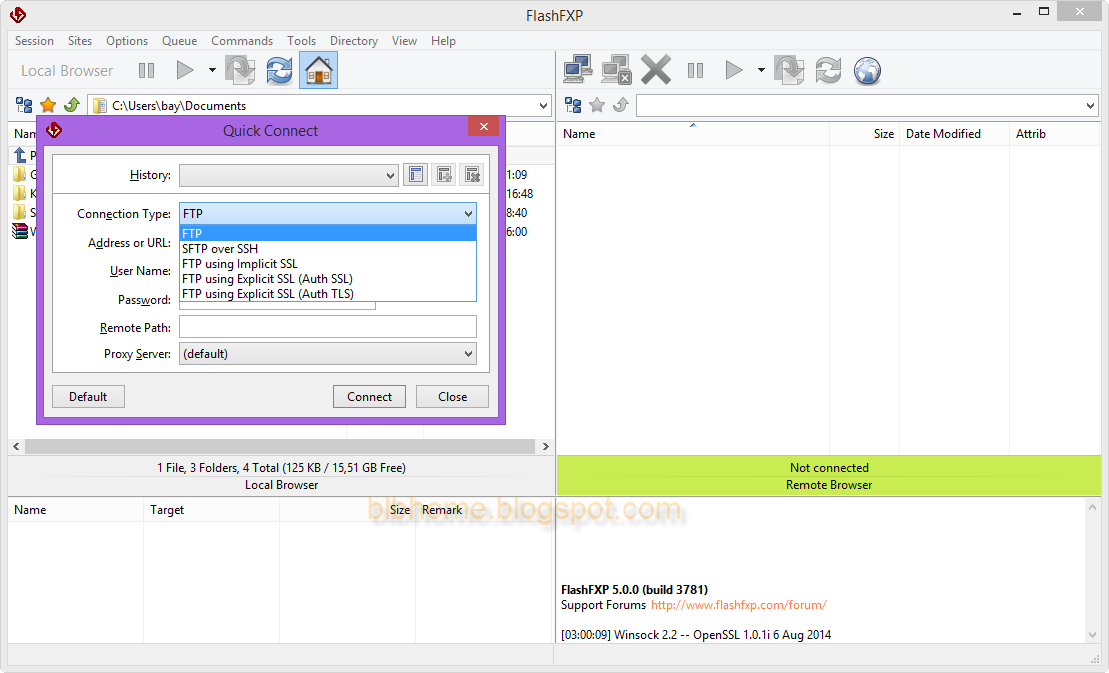The height and width of the screenshot is (673, 1109).
Task: Click the Default button
Action: point(88,397)
